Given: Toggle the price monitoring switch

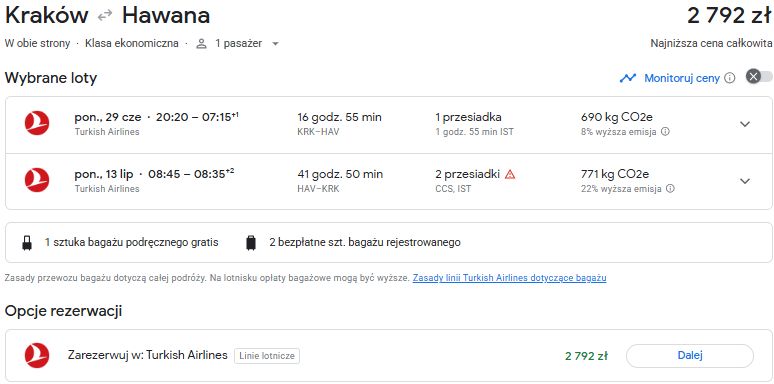Looking at the screenshot, I should pyautogui.click(x=759, y=77).
